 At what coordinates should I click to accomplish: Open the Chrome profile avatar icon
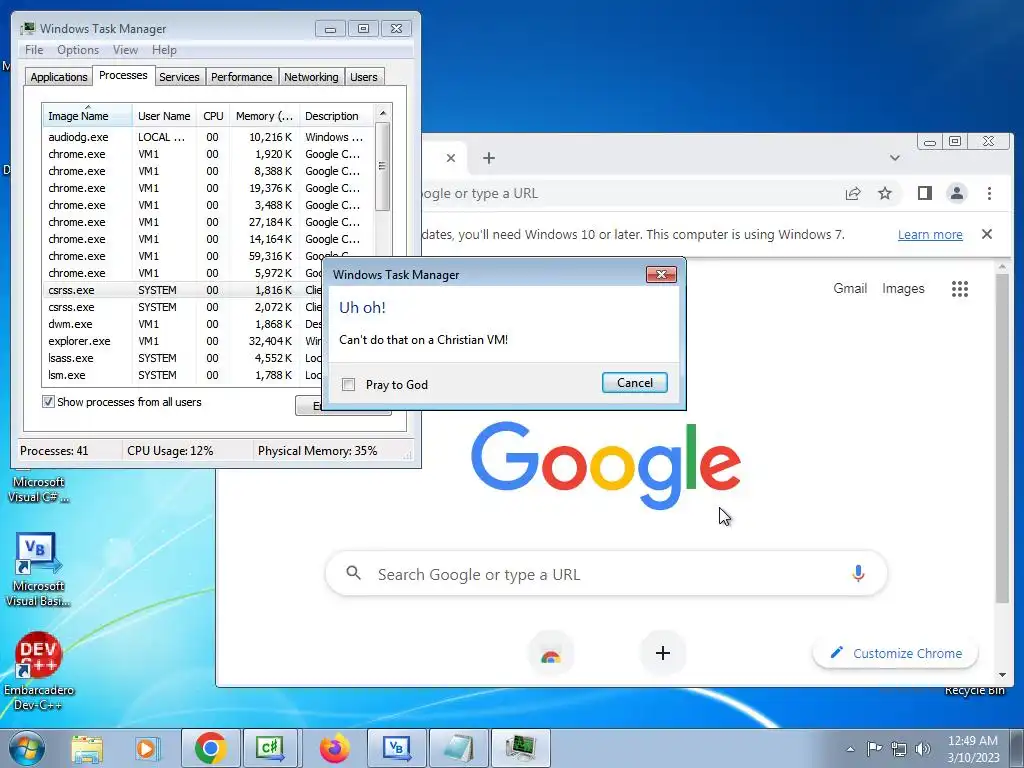pos(957,193)
